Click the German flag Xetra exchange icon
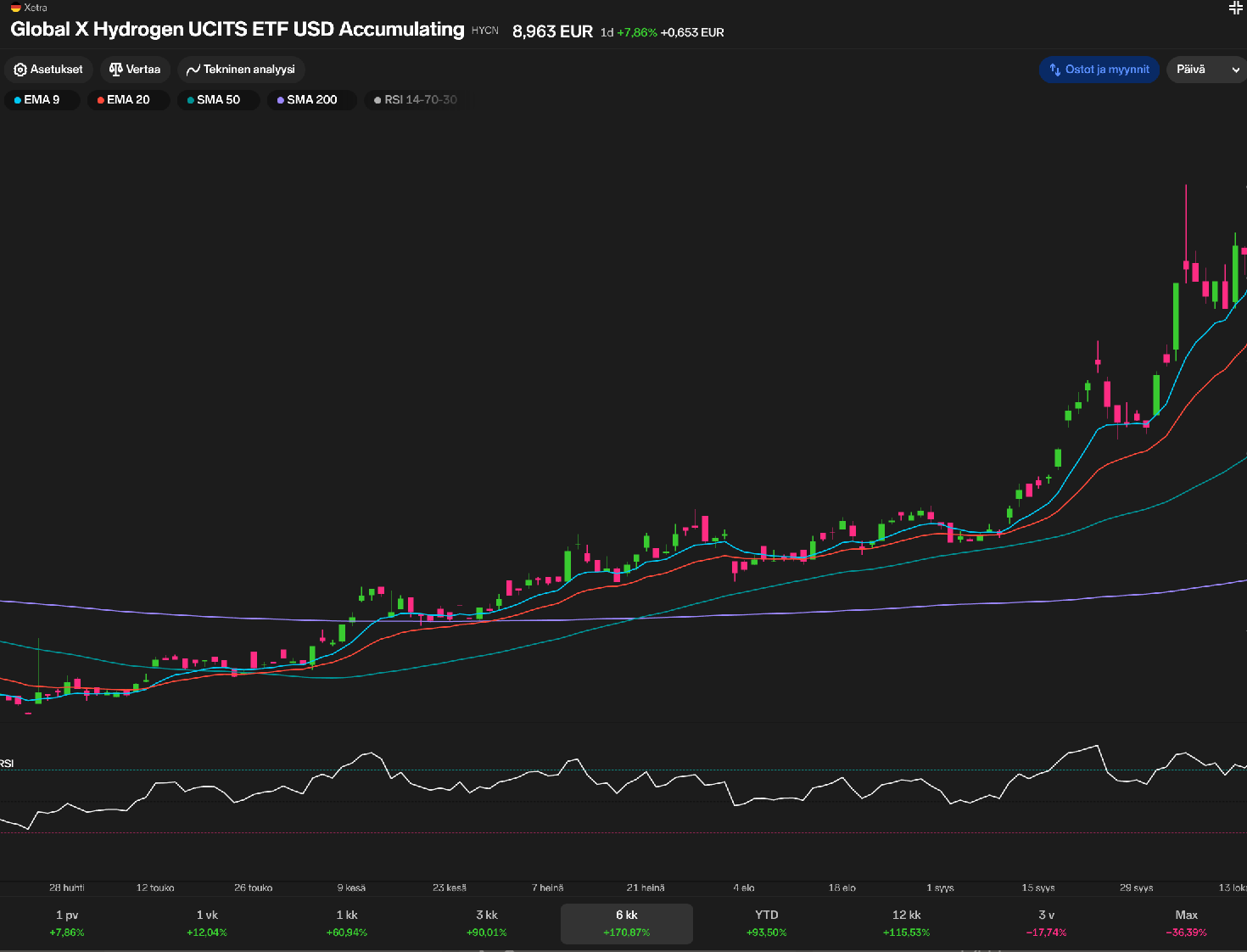Image resolution: width=1247 pixels, height=952 pixels. coord(15,8)
